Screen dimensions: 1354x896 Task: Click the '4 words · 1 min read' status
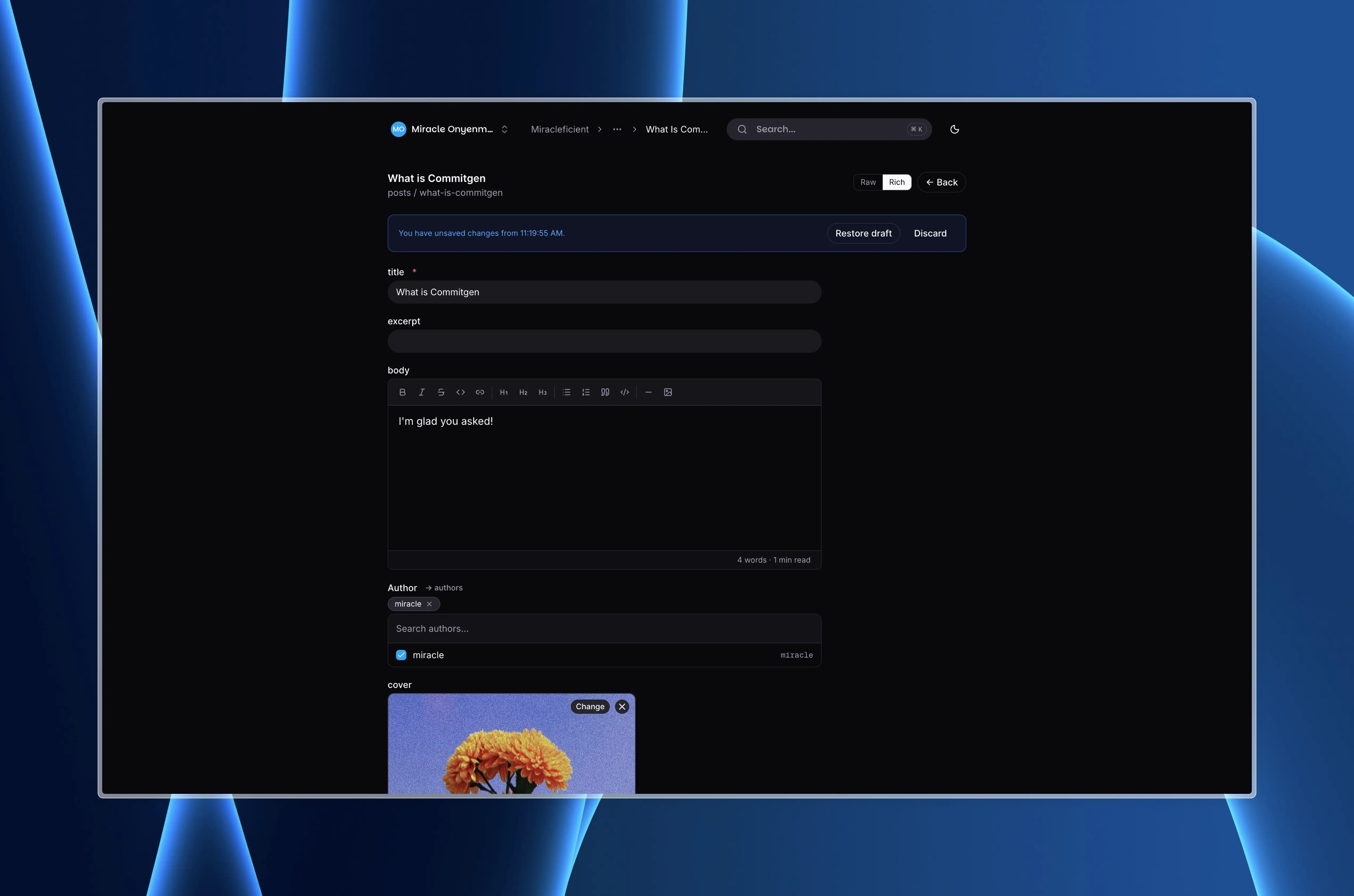tap(773, 560)
